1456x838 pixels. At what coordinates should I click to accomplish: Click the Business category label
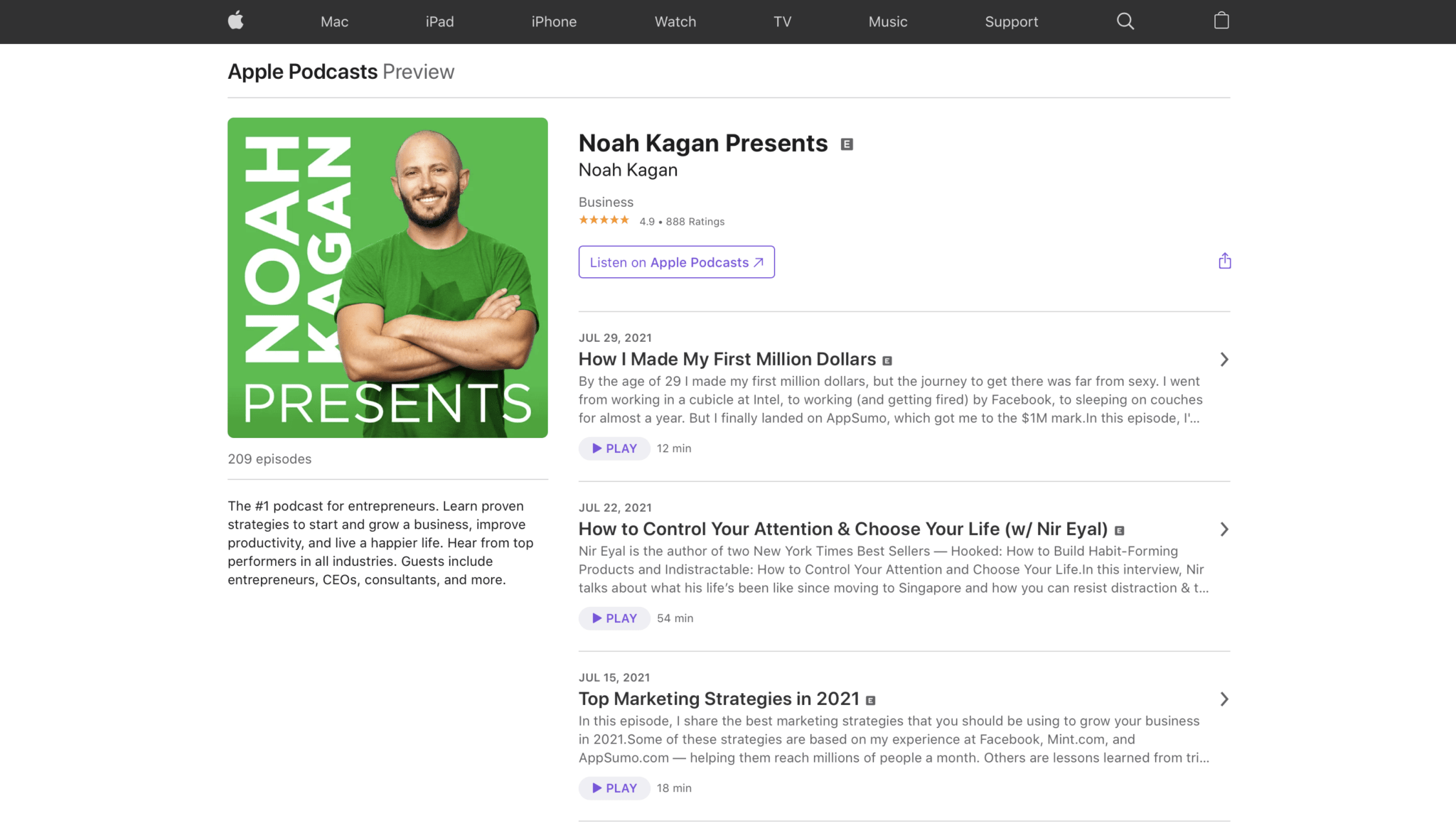pos(606,202)
